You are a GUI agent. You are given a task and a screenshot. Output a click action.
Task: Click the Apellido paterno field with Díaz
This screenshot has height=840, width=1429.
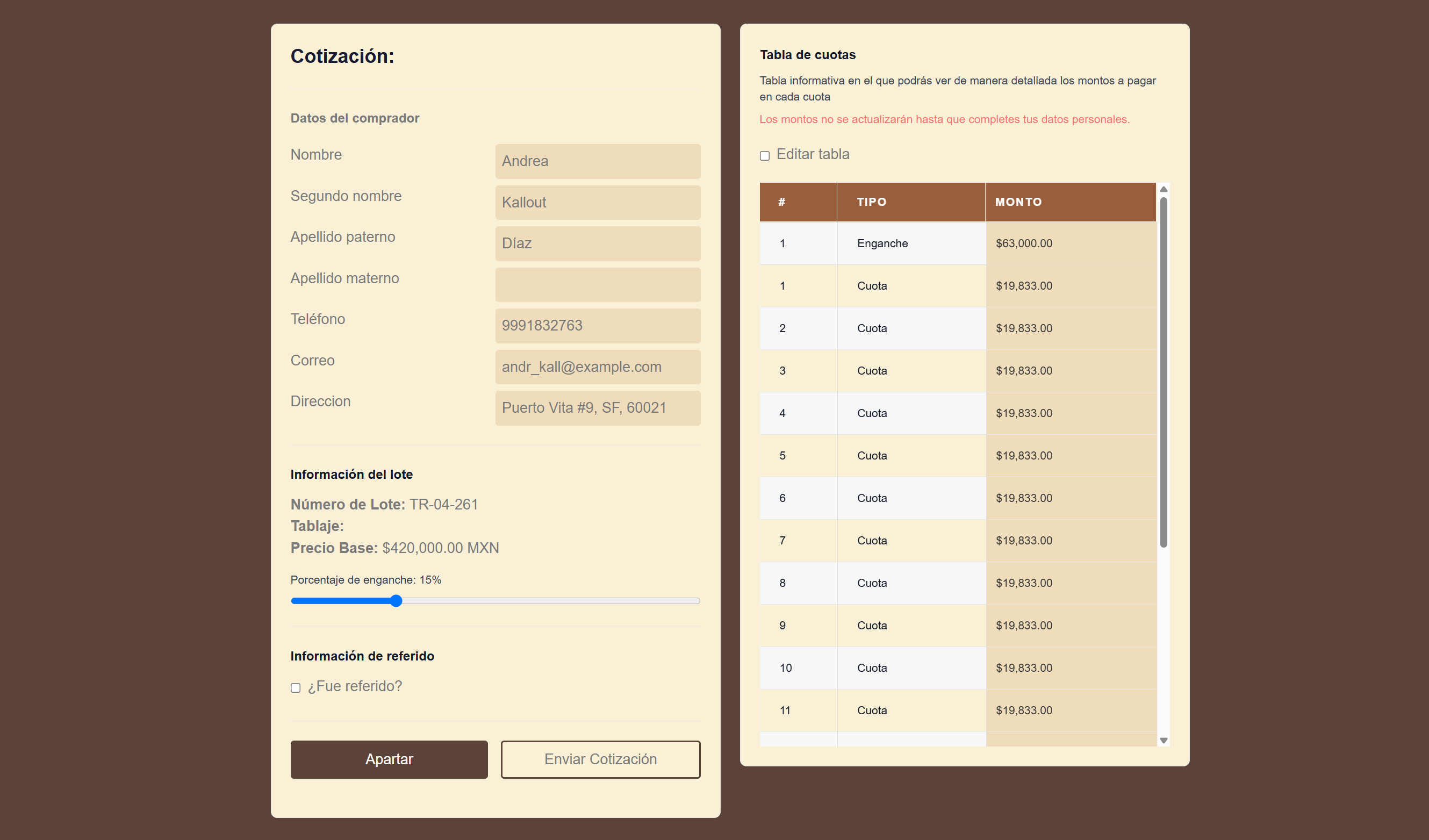point(597,243)
